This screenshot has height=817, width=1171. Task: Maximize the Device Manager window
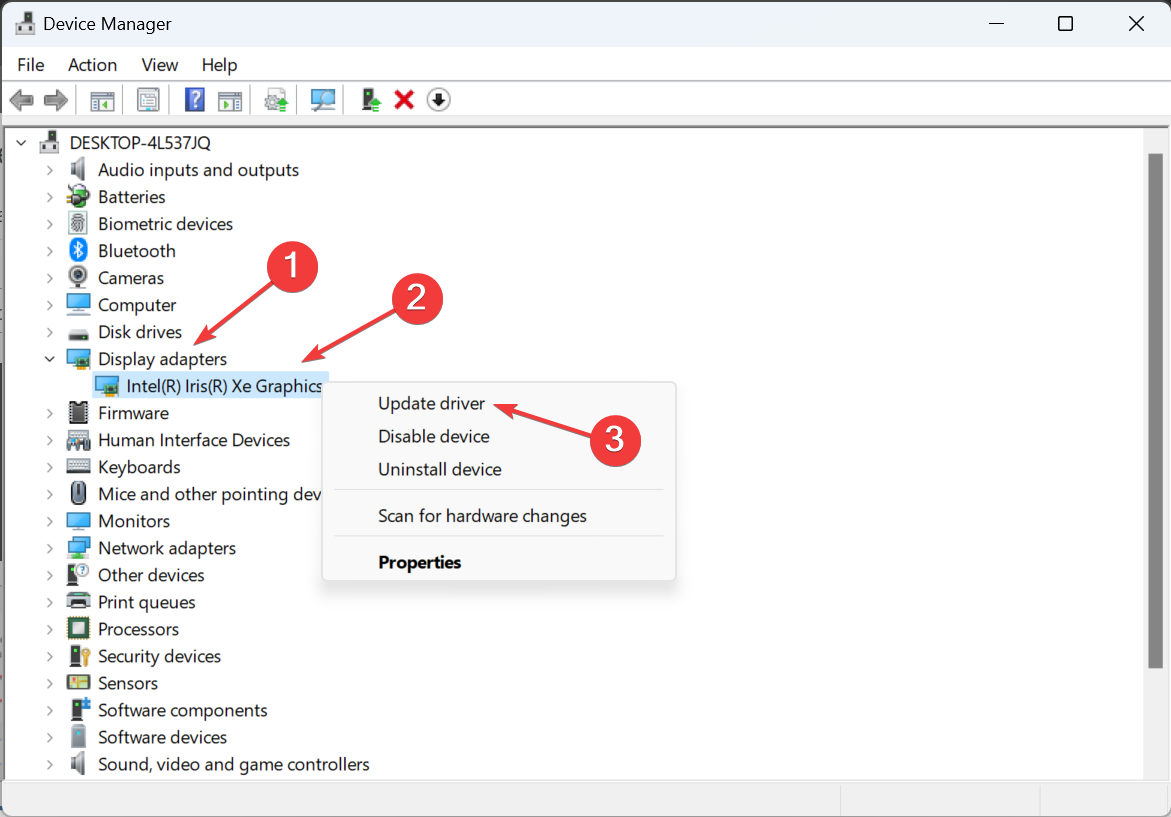[x=1066, y=24]
